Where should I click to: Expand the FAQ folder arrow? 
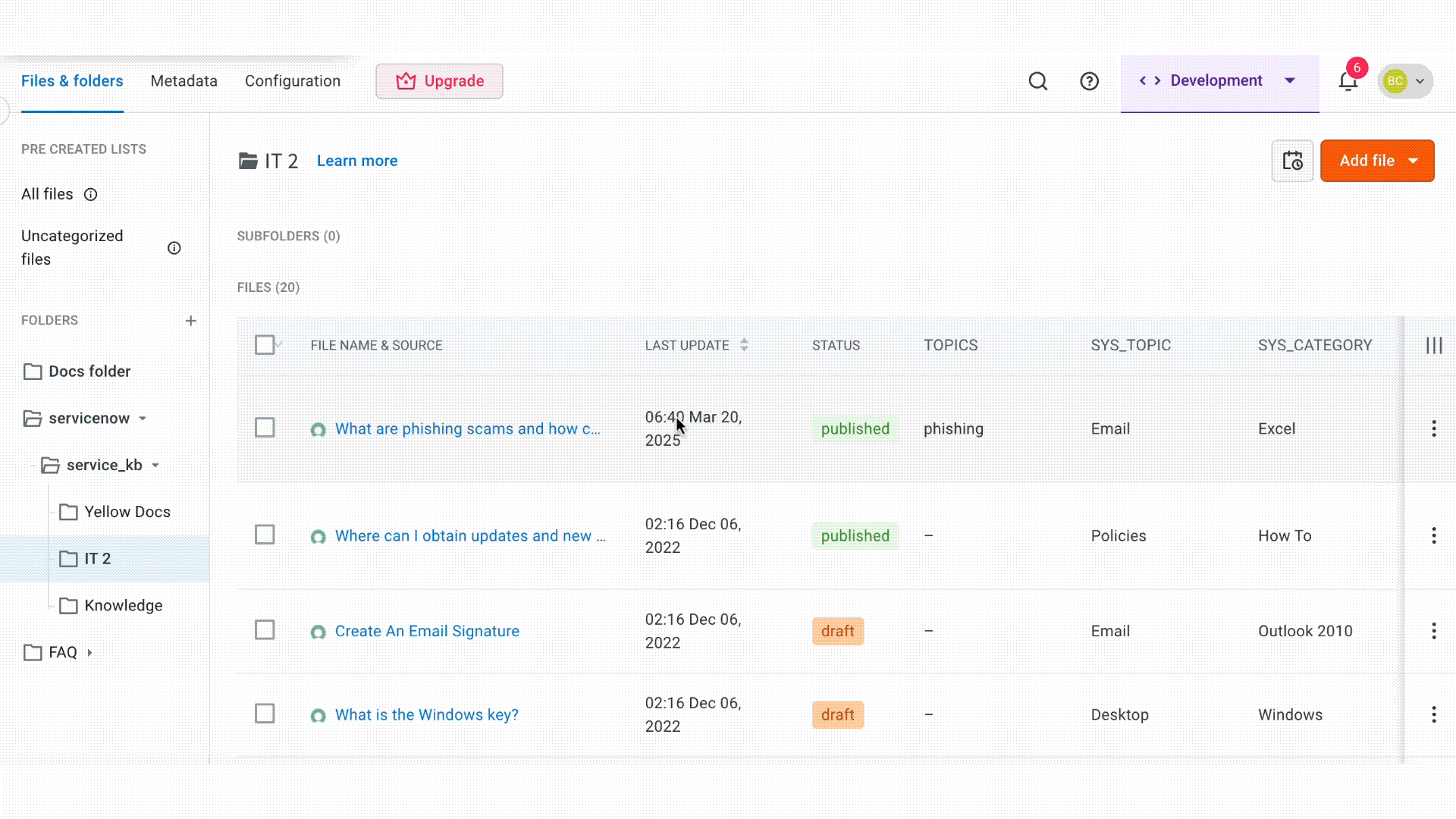tap(89, 652)
